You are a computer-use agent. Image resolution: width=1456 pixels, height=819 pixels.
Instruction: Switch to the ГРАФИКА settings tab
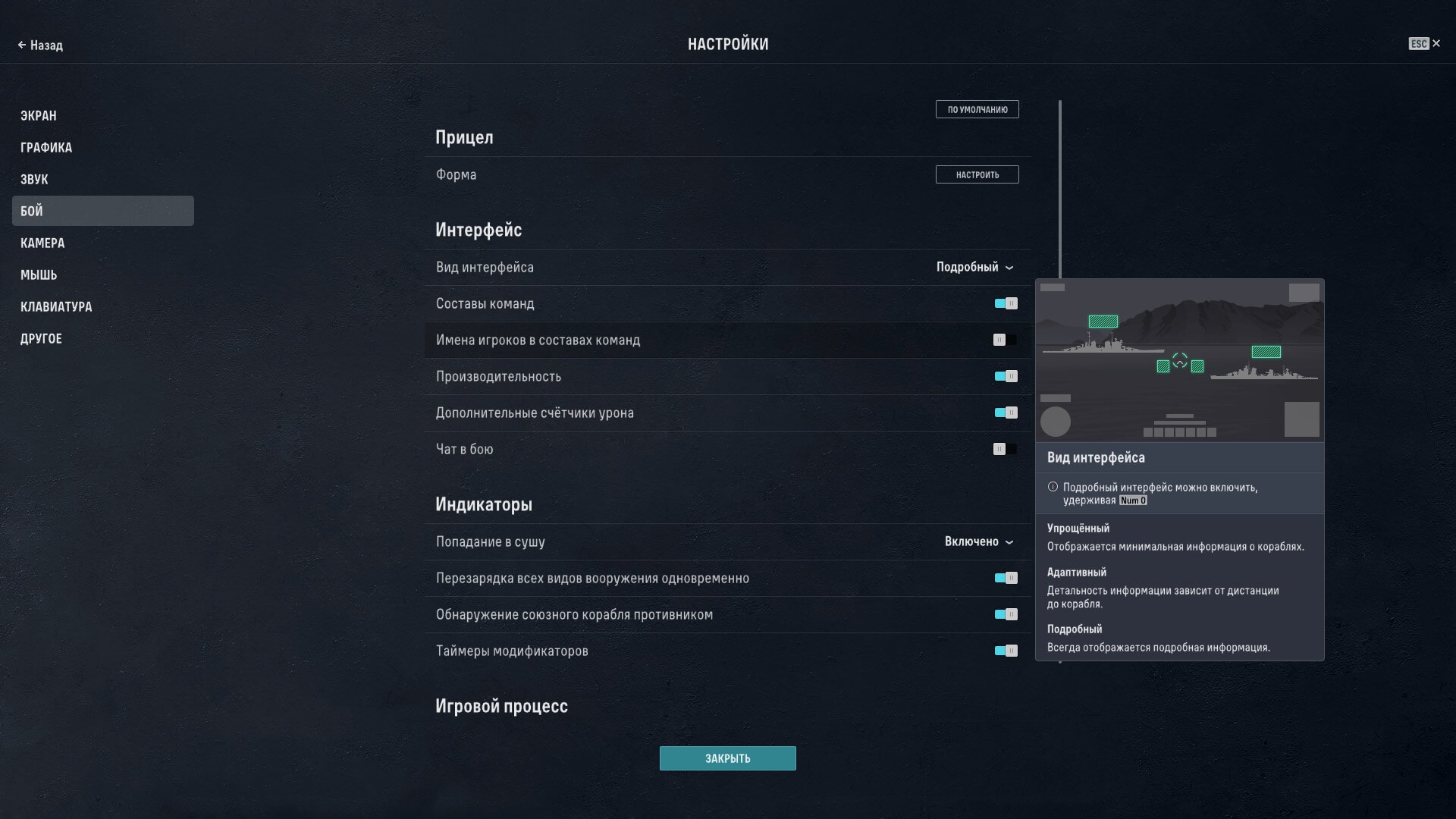click(46, 148)
